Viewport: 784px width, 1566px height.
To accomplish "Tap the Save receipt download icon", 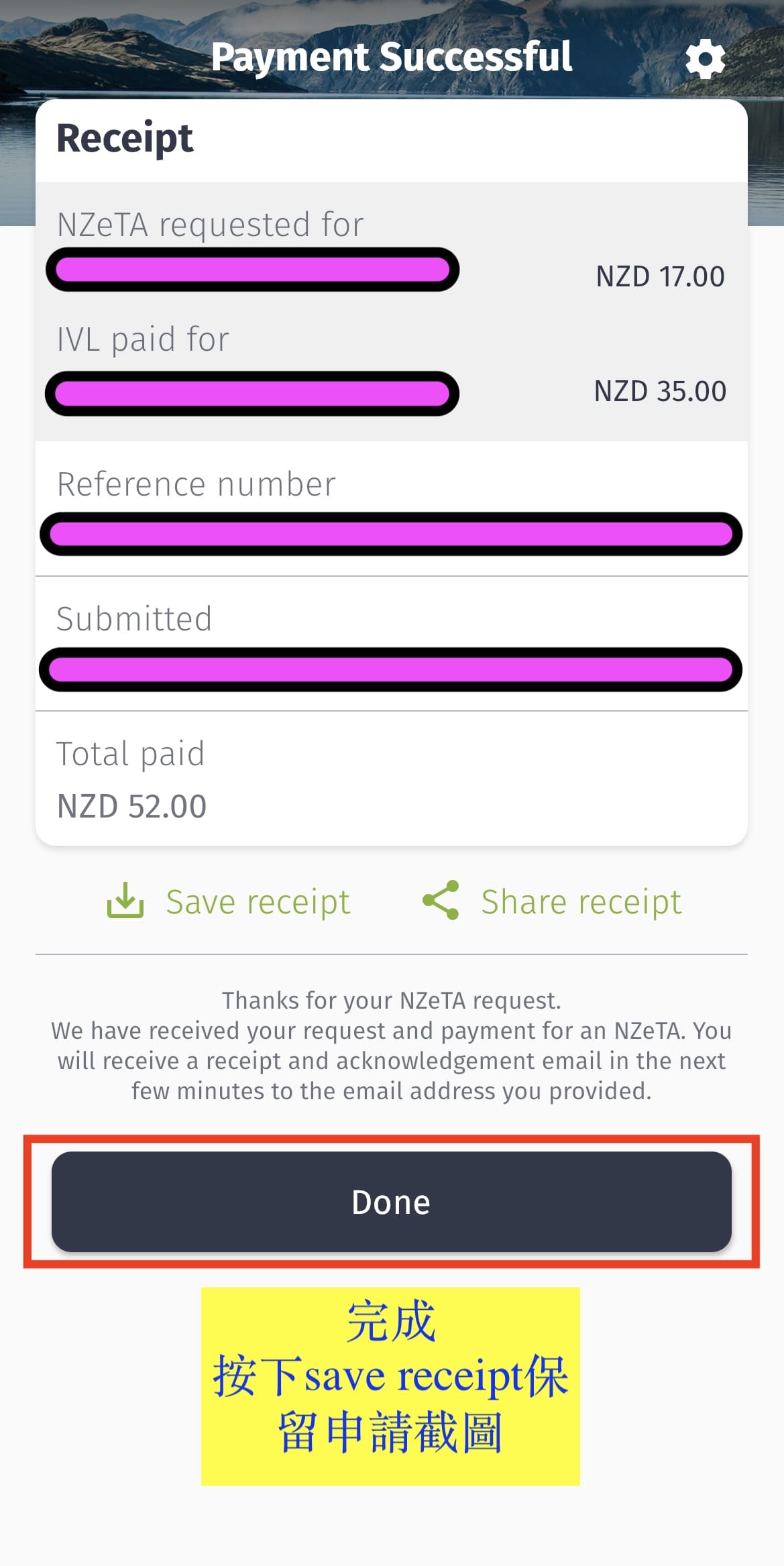I will coord(125,900).
